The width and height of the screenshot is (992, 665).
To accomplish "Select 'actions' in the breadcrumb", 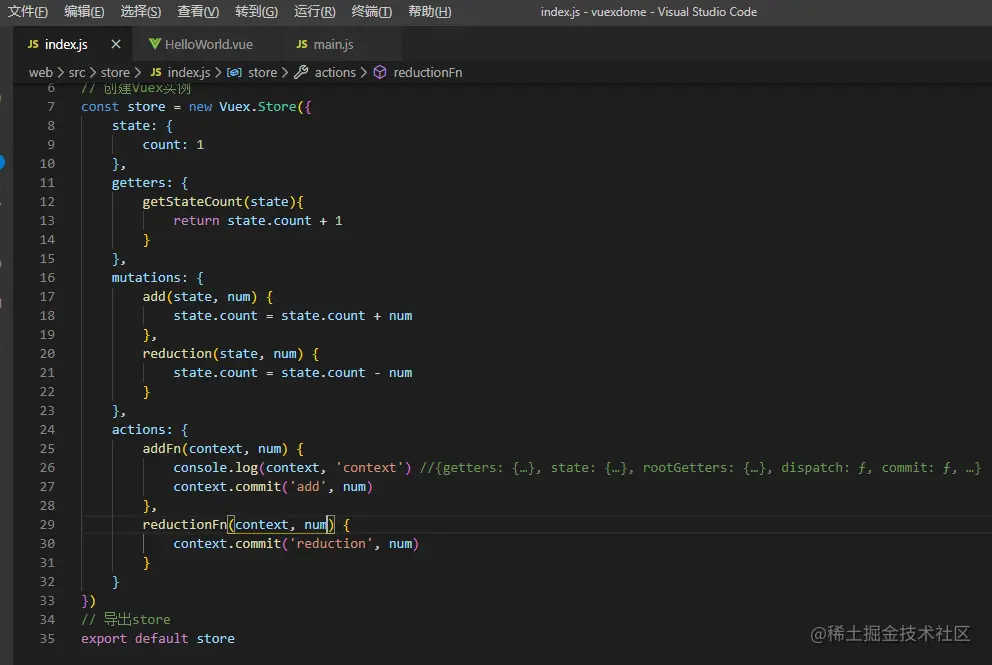I will (x=335, y=73).
